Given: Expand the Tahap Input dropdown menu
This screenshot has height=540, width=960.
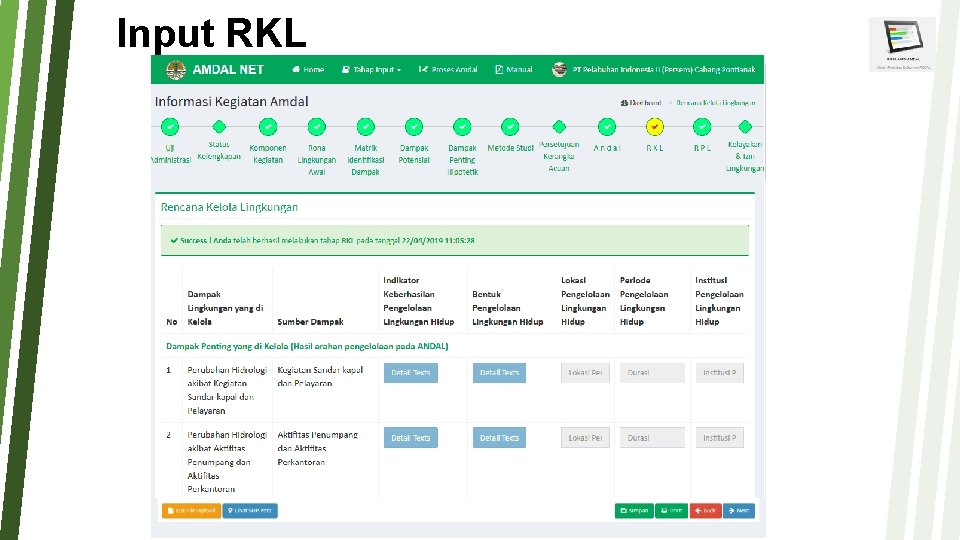Looking at the screenshot, I should point(372,70).
